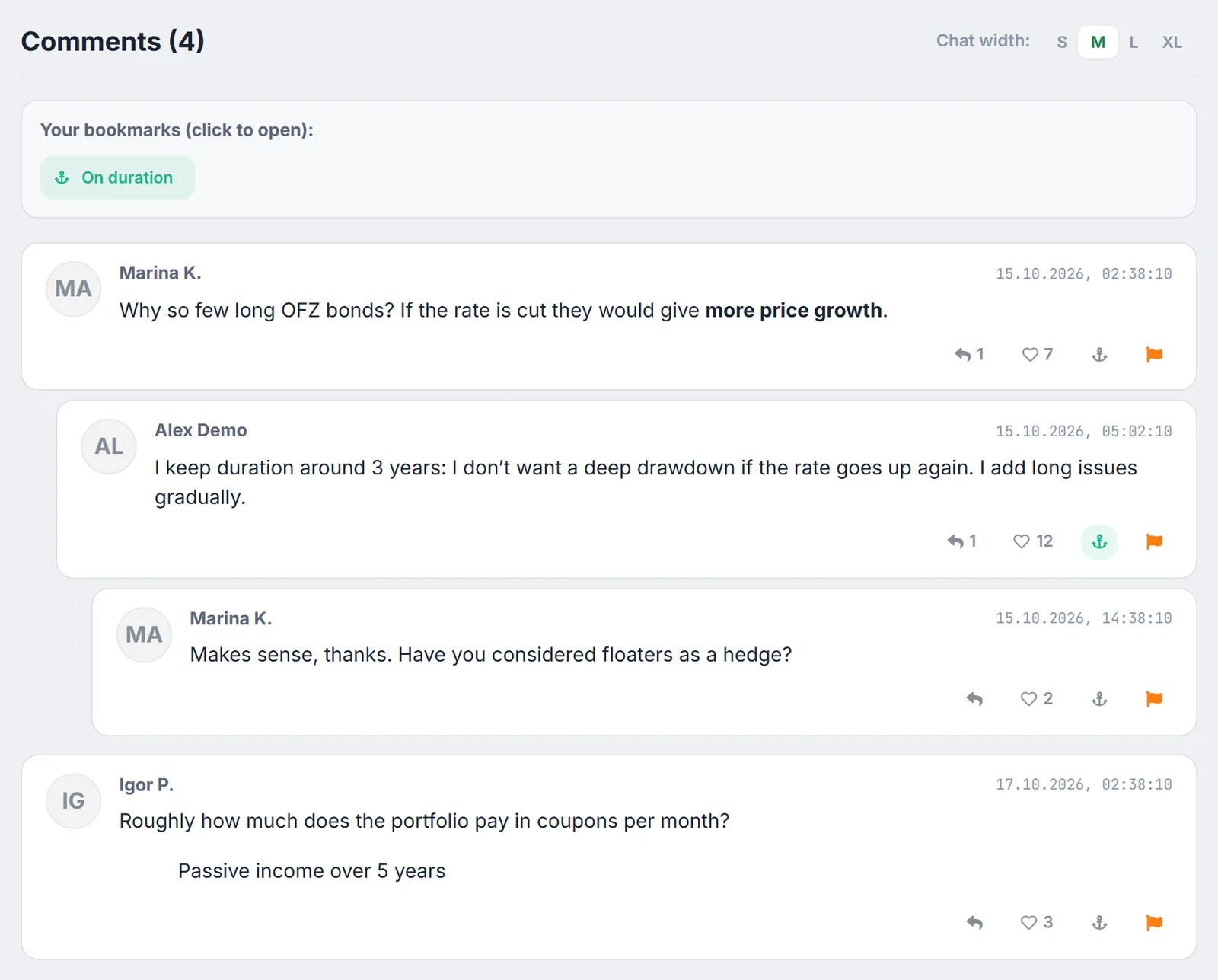Set chat width to M
Image resolution: width=1218 pixels, height=980 pixels.
coord(1098,42)
